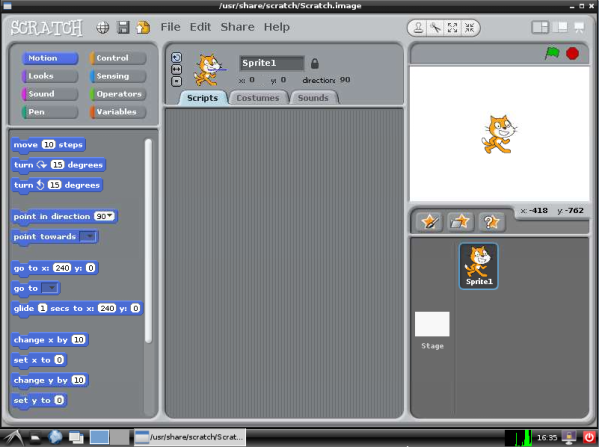Screen dimensions: 599x447
Task: Select the Variables block category
Action: pyautogui.click(x=118, y=112)
